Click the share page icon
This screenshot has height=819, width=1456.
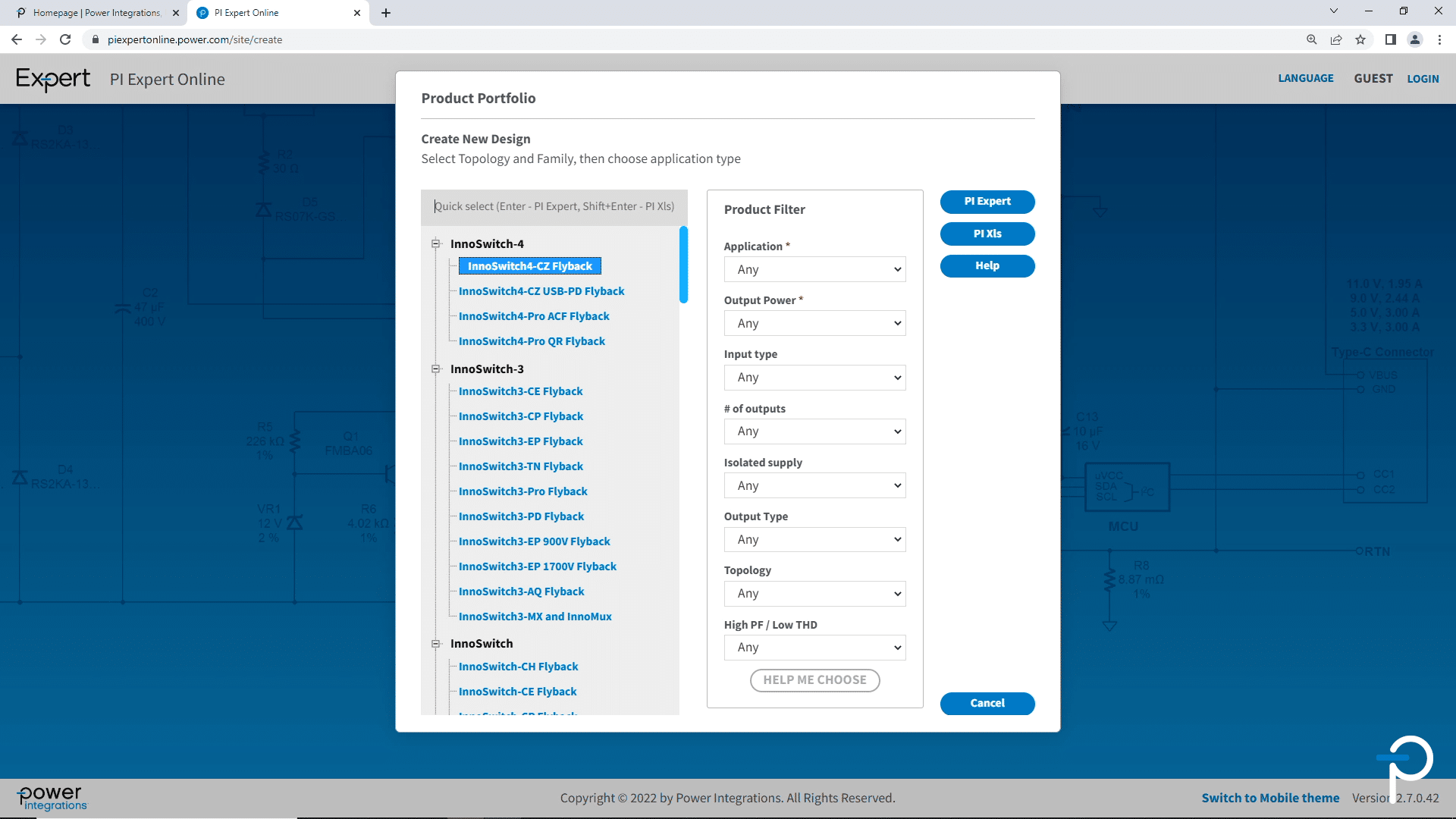1336,39
